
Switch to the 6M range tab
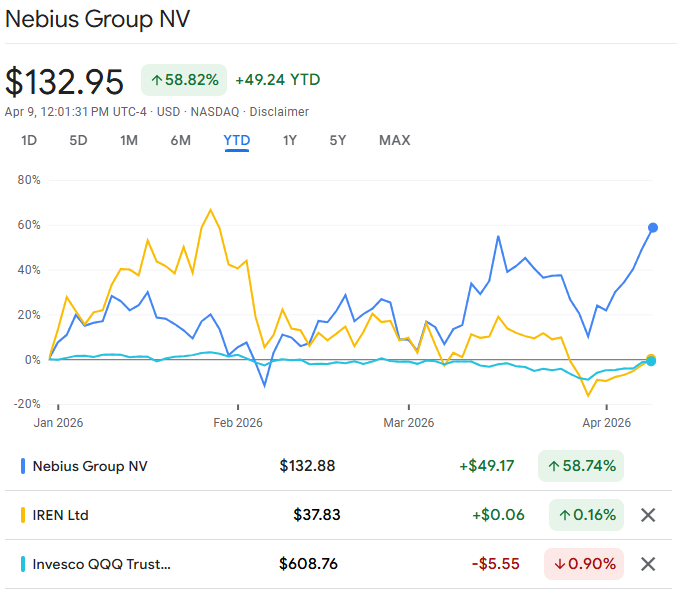[x=180, y=140]
